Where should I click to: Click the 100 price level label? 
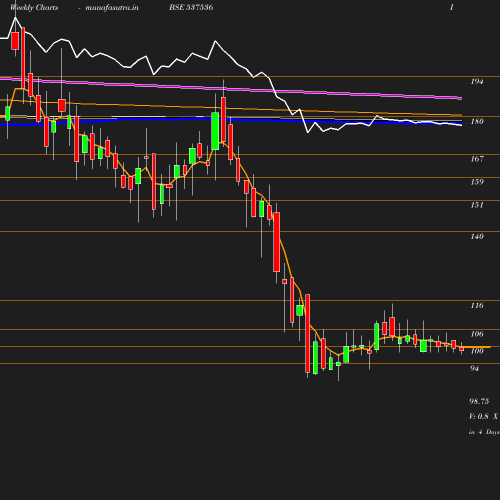pyautogui.click(x=477, y=351)
